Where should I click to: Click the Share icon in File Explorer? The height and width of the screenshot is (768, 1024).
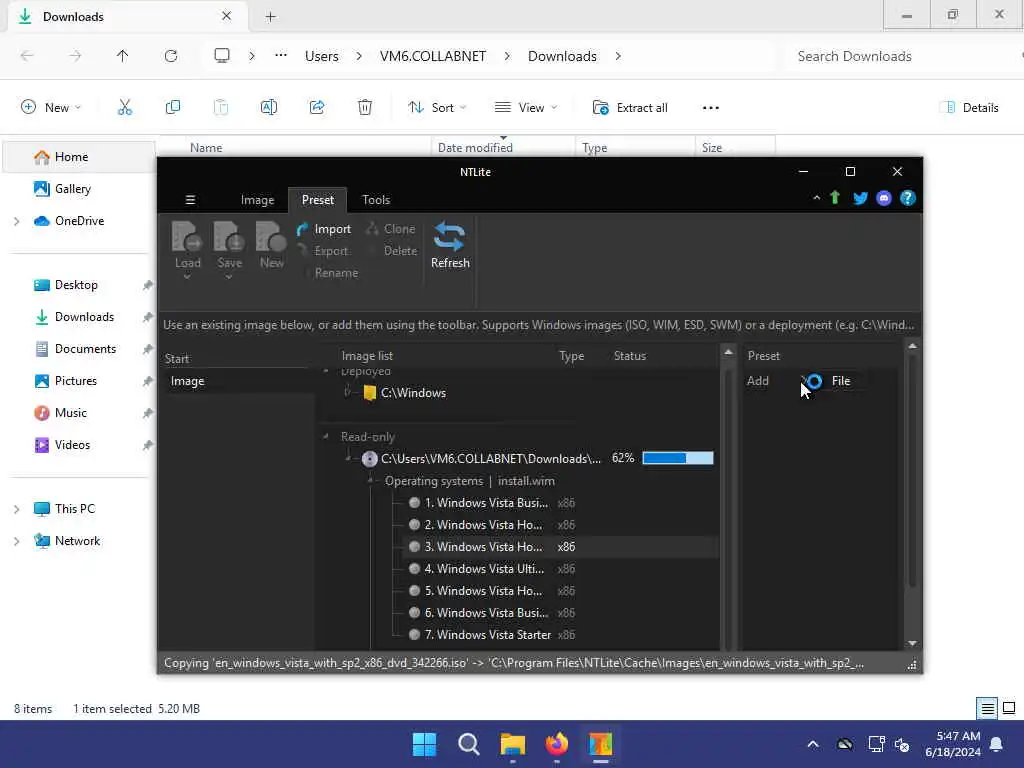coord(317,108)
